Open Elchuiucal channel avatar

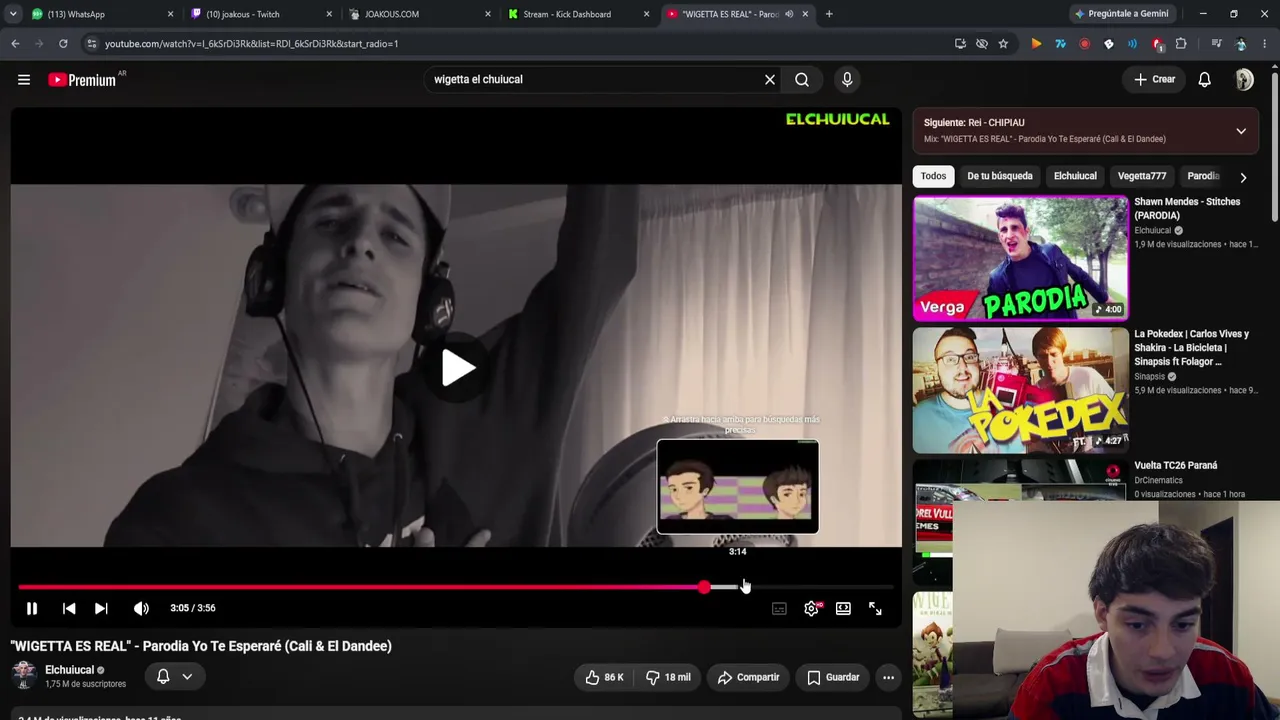click(24, 676)
